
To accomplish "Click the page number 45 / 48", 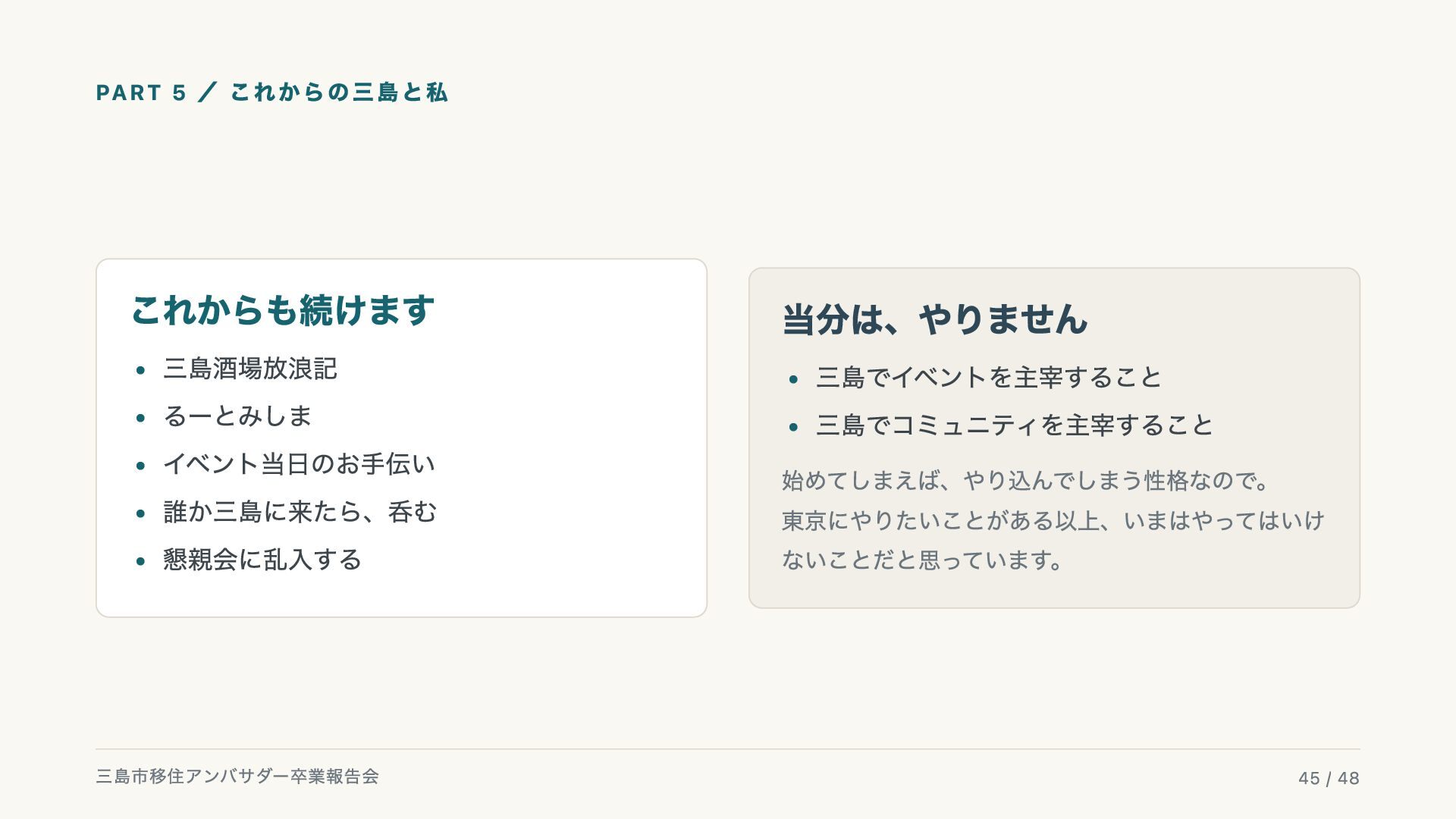I will tap(1329, 778).
